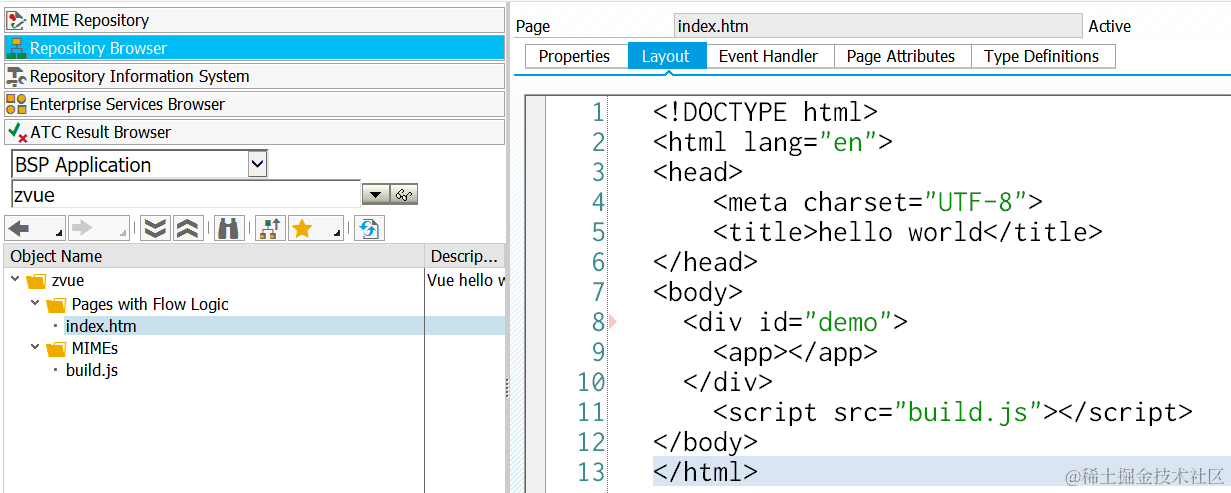This screenshot has height=493, width=1231.
Task: Click the Page name field index.htm
Action: pyautogui.click(x=878, y=26)
